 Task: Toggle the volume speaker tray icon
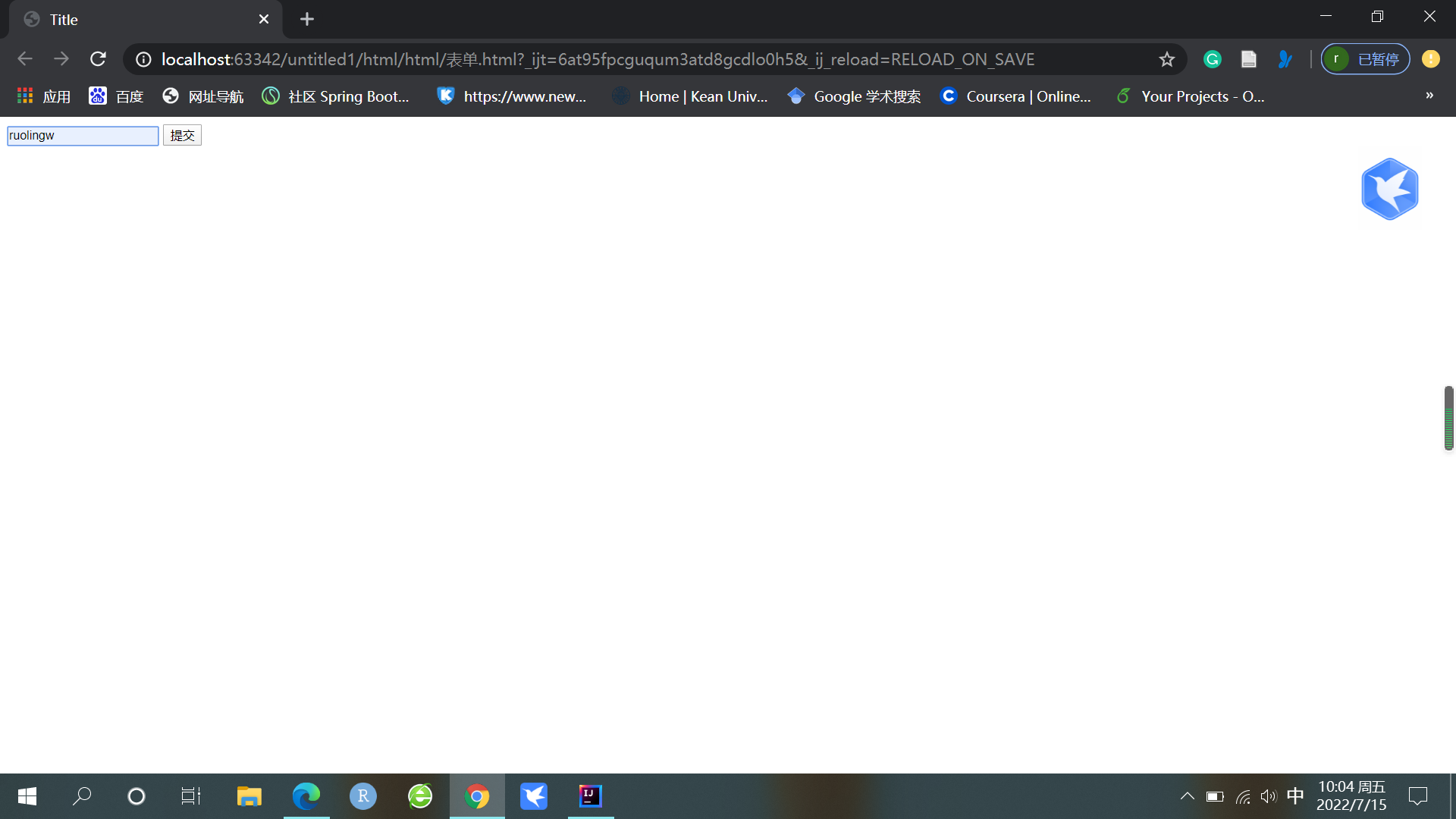coord(1268,796)
